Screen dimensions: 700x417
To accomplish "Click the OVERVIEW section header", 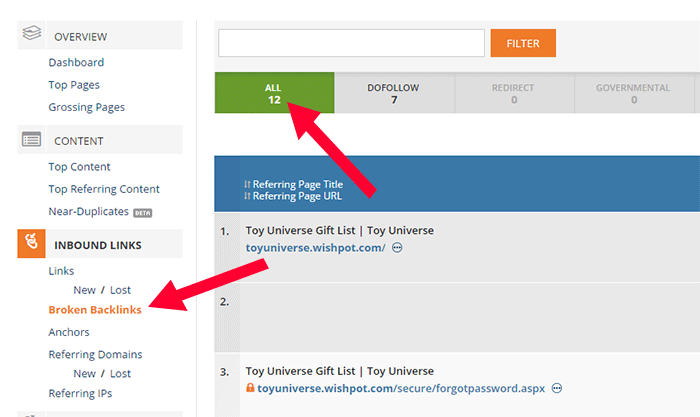I will tap(100, 35).
